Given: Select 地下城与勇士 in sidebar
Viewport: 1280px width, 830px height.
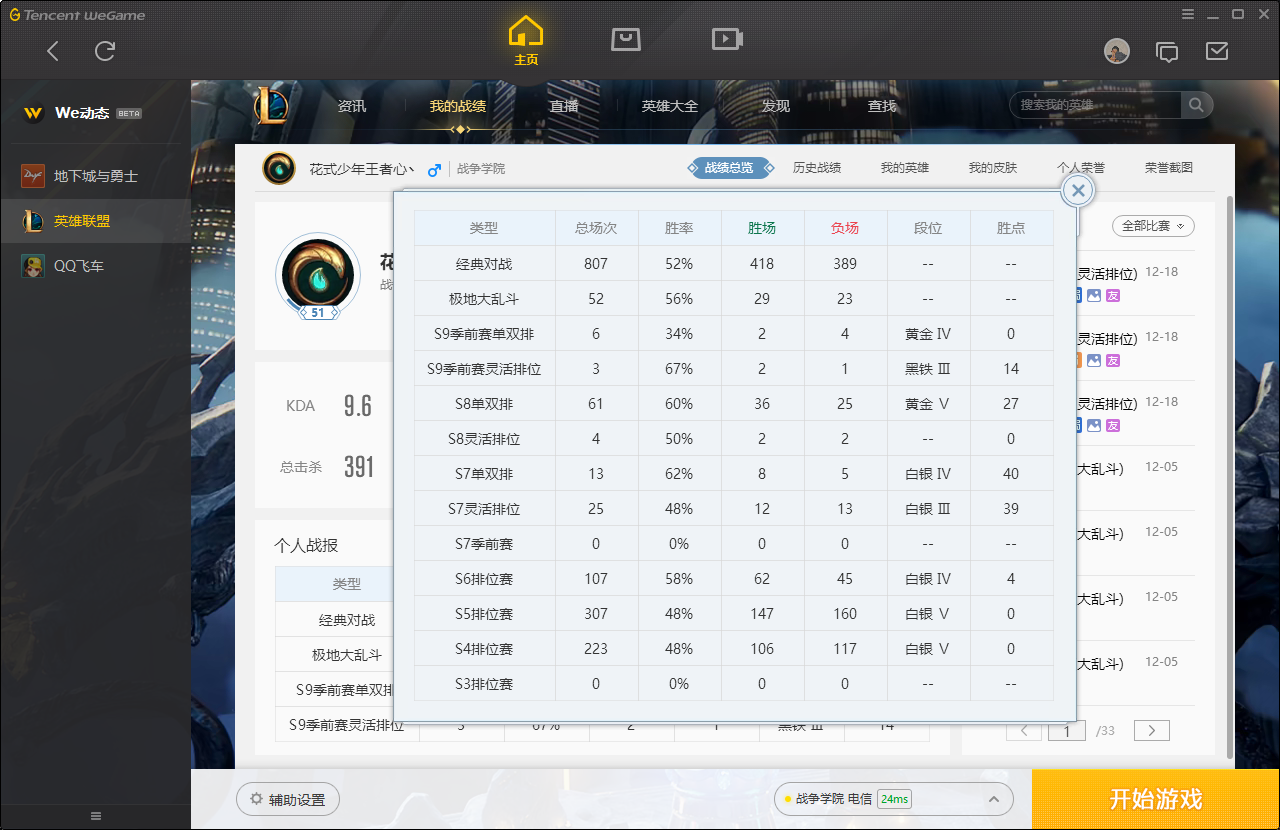Looking at the screenshot, I should [95, 176].
